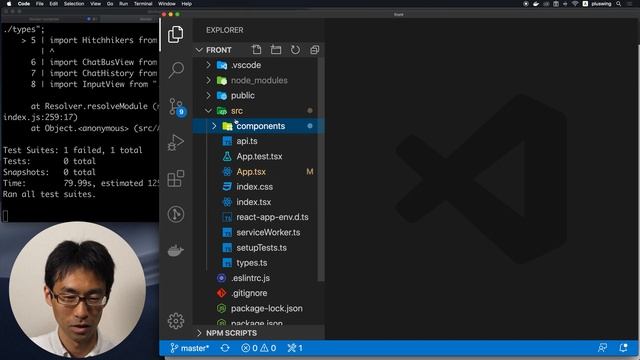Open the Explorer view in activity bar

pos(176,34)
